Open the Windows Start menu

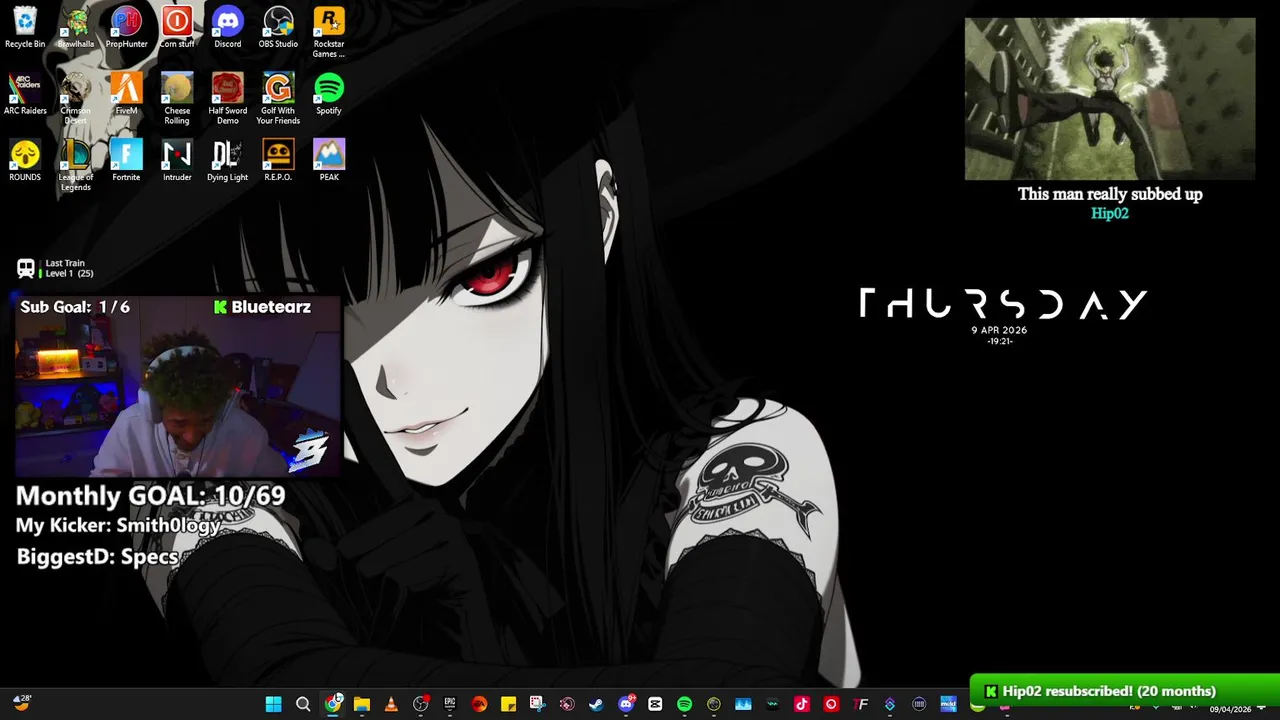coord(273,704)
